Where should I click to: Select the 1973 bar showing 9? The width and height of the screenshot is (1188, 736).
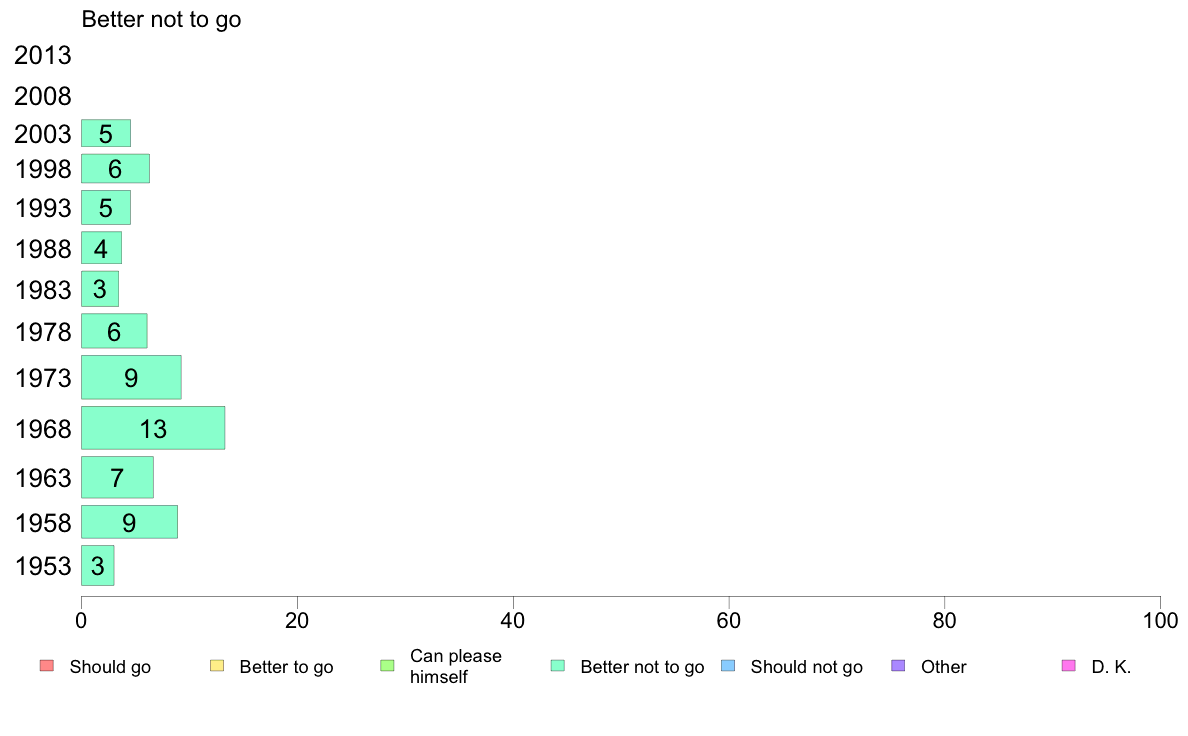(131, 377)
